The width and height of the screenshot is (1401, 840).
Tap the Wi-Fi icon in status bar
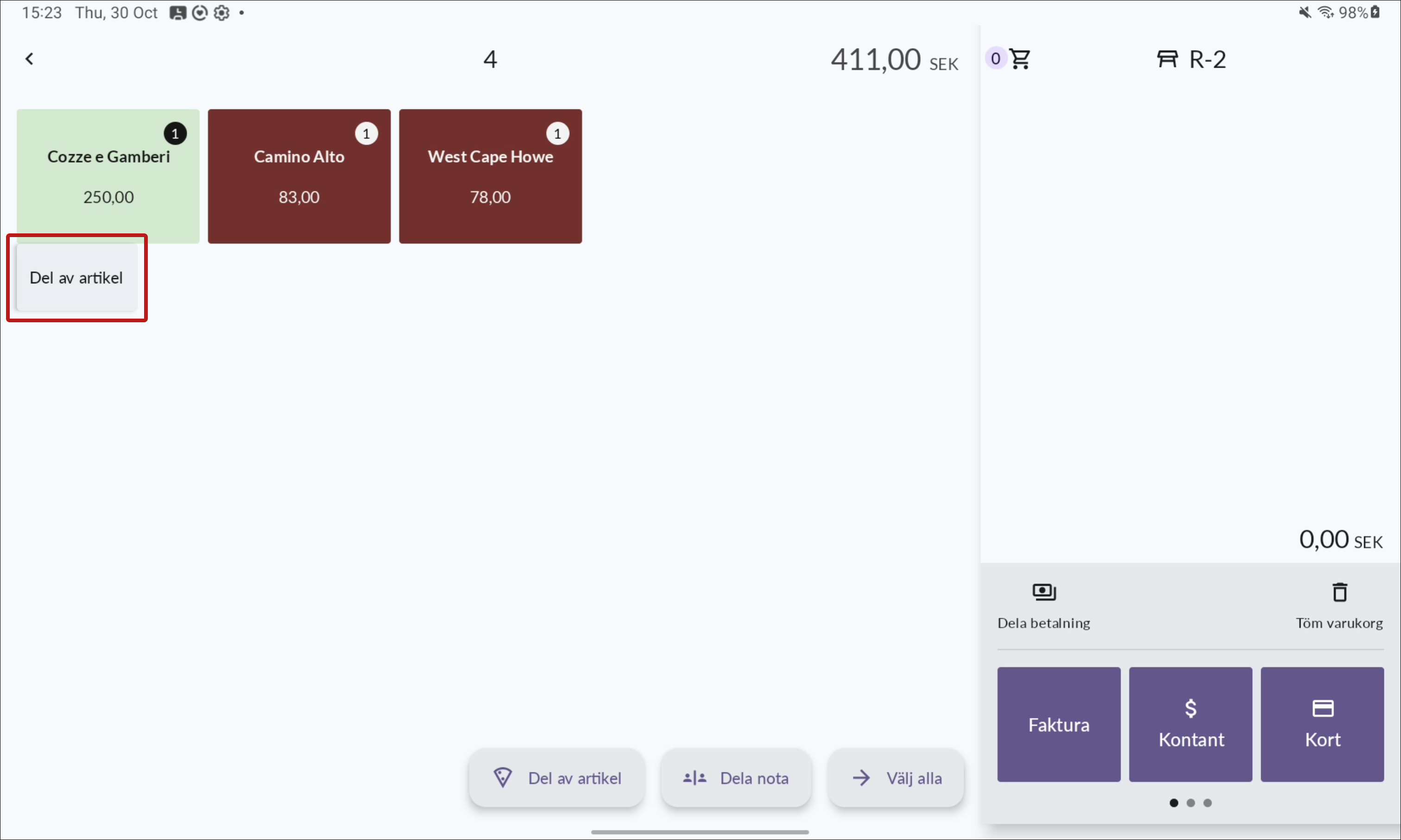(1325, 13)
